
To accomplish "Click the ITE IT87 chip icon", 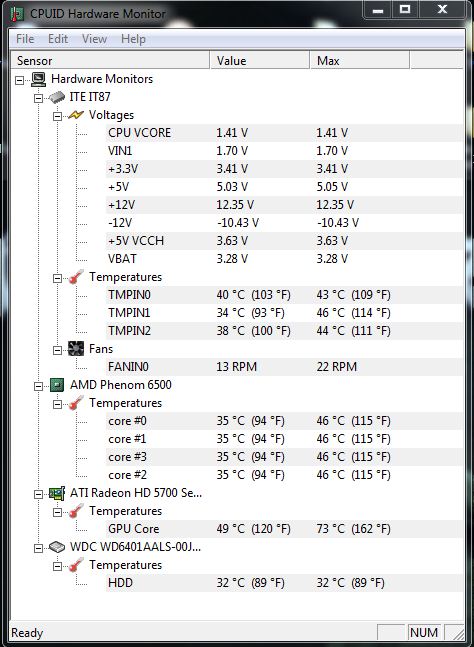I will coord(57,97).
